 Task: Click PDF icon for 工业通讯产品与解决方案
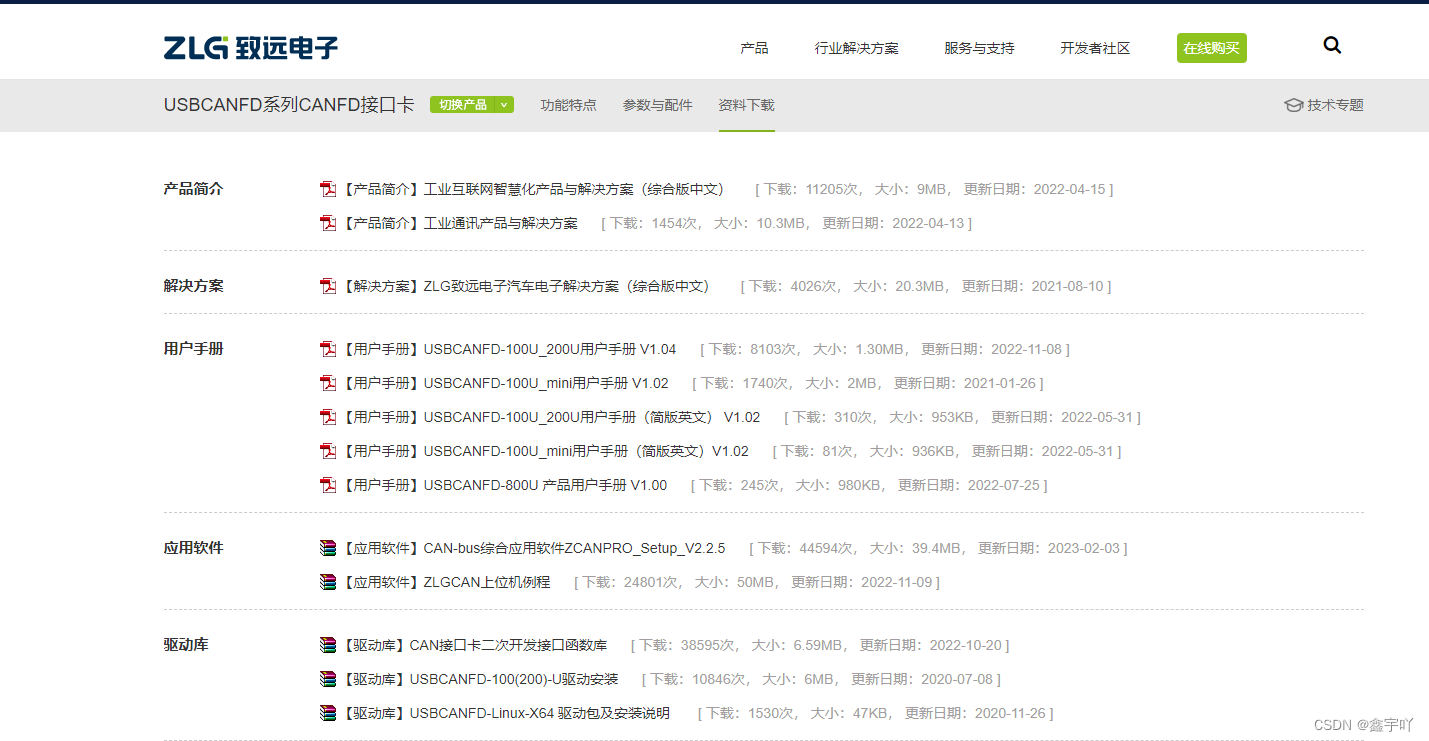328,223
